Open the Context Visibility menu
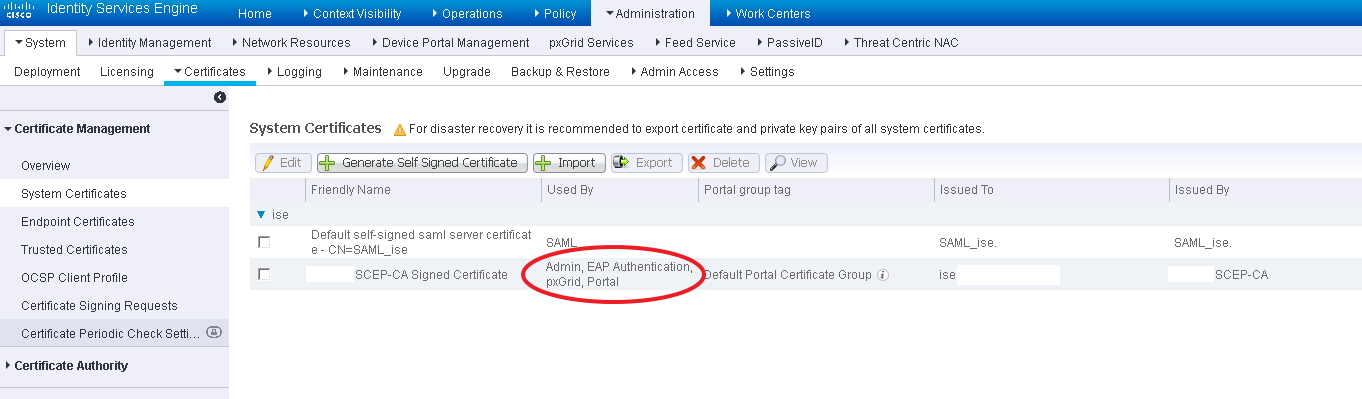 [x=351, y=14]
